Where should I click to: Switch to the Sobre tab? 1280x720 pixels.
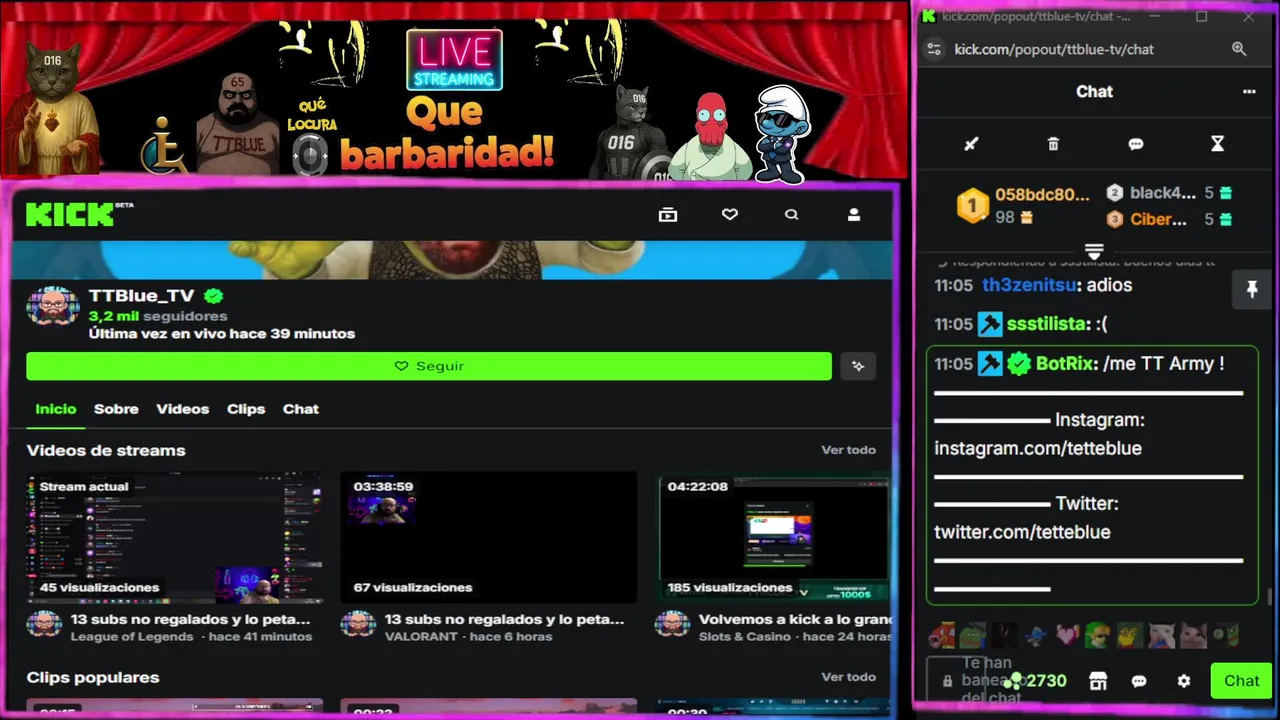coord(116,409)
